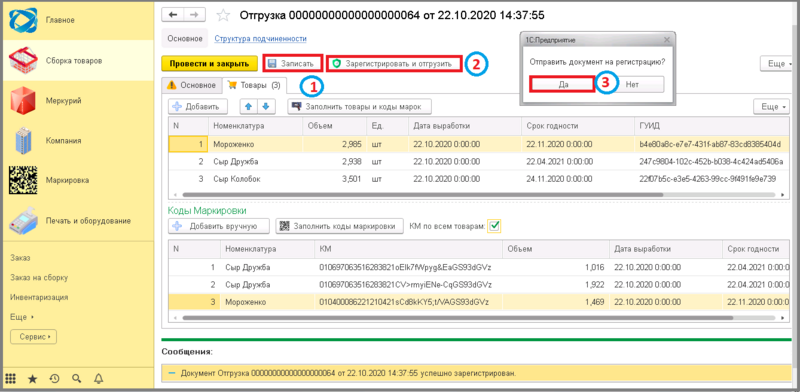
Task: Select expiry cell 24.11.2020 0:00:00
Action: coord(577,178)
